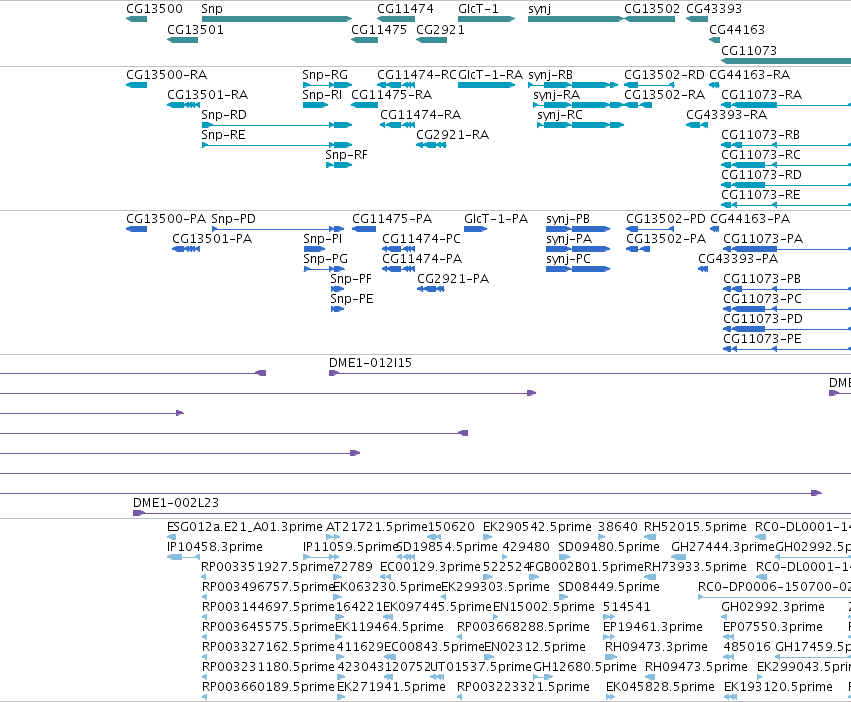This screenshot has width=851, height=702.
Task: Click the CG44163-PA protein label
Action: pyautogui.click(x=750, y=219)
